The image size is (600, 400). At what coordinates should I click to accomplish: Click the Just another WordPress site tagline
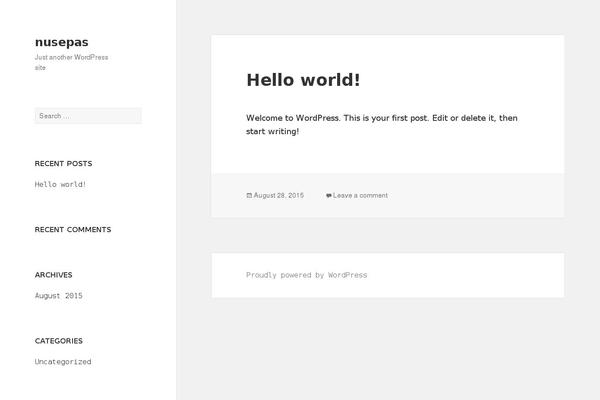click(x=70, y=62)
